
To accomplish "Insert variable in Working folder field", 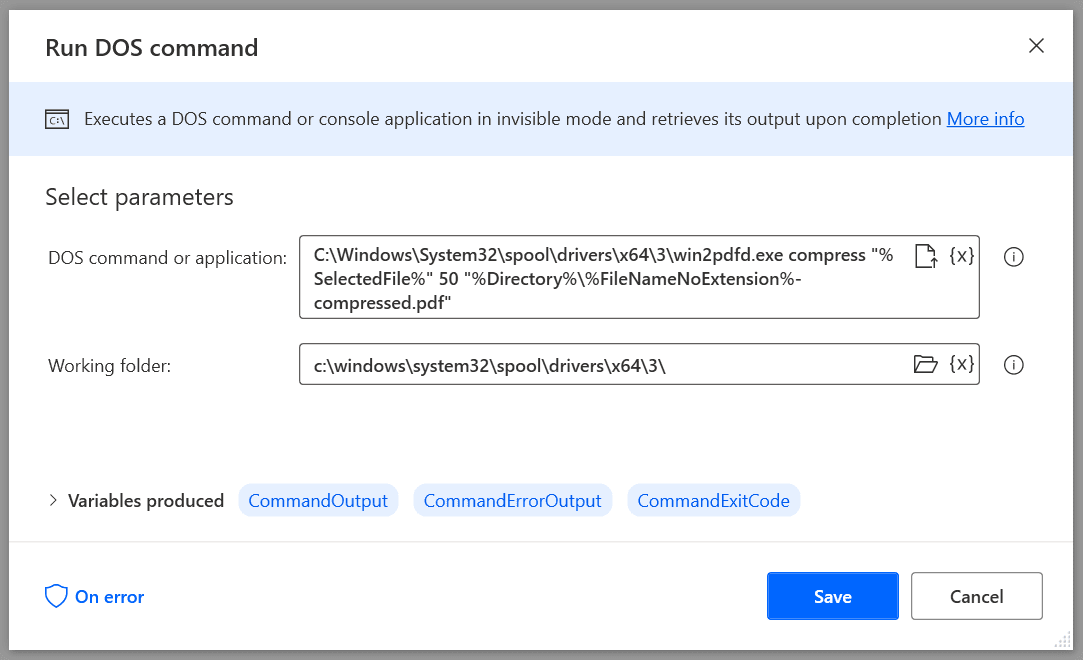I will [x=961, y=364].
